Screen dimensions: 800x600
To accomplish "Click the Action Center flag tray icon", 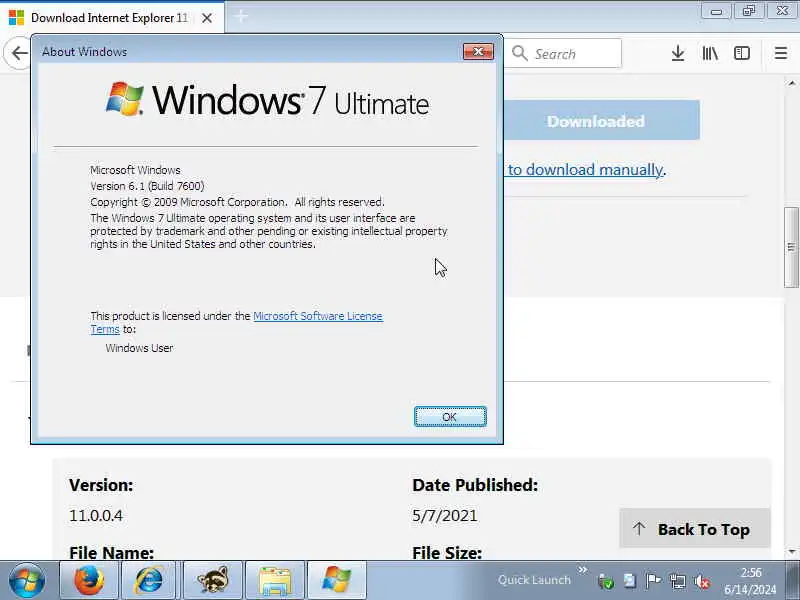I will tap(653, 581).
